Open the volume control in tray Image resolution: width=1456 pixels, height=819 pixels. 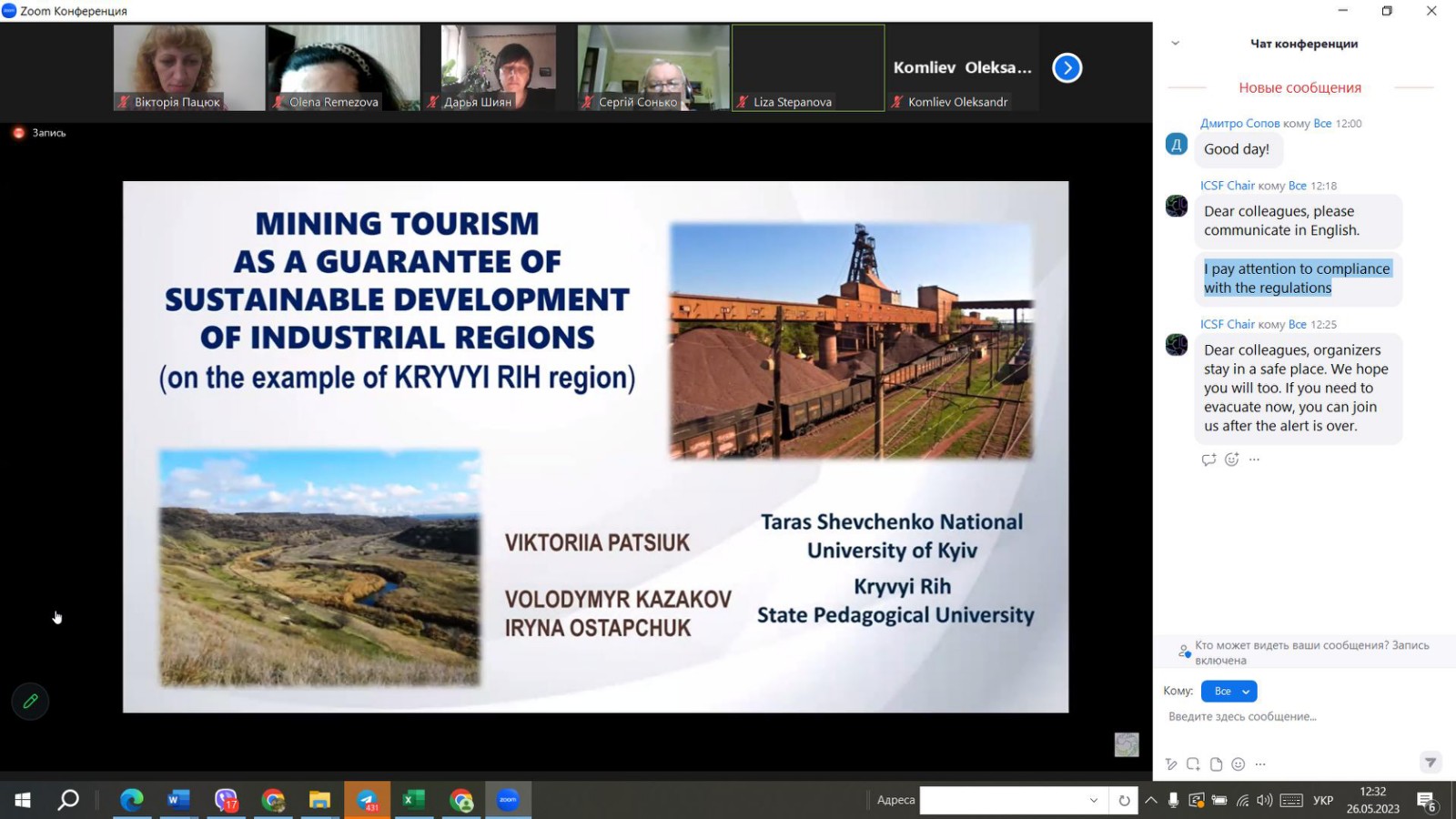coord(1264,800)
